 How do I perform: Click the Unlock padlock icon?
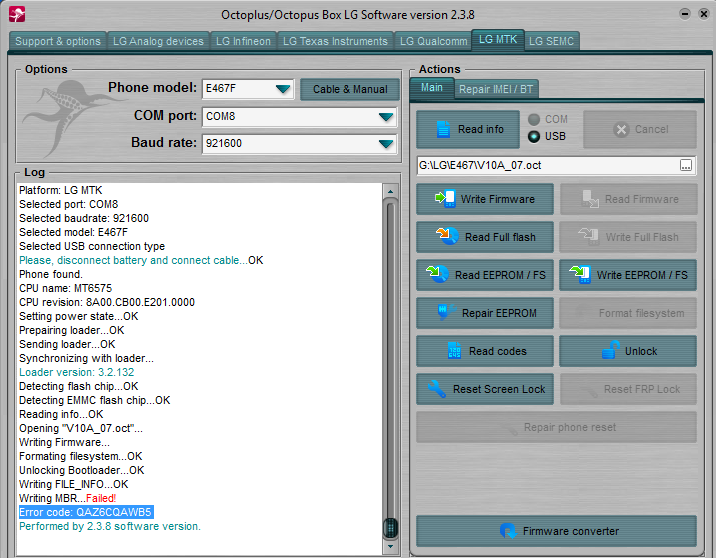coord(611,350)
